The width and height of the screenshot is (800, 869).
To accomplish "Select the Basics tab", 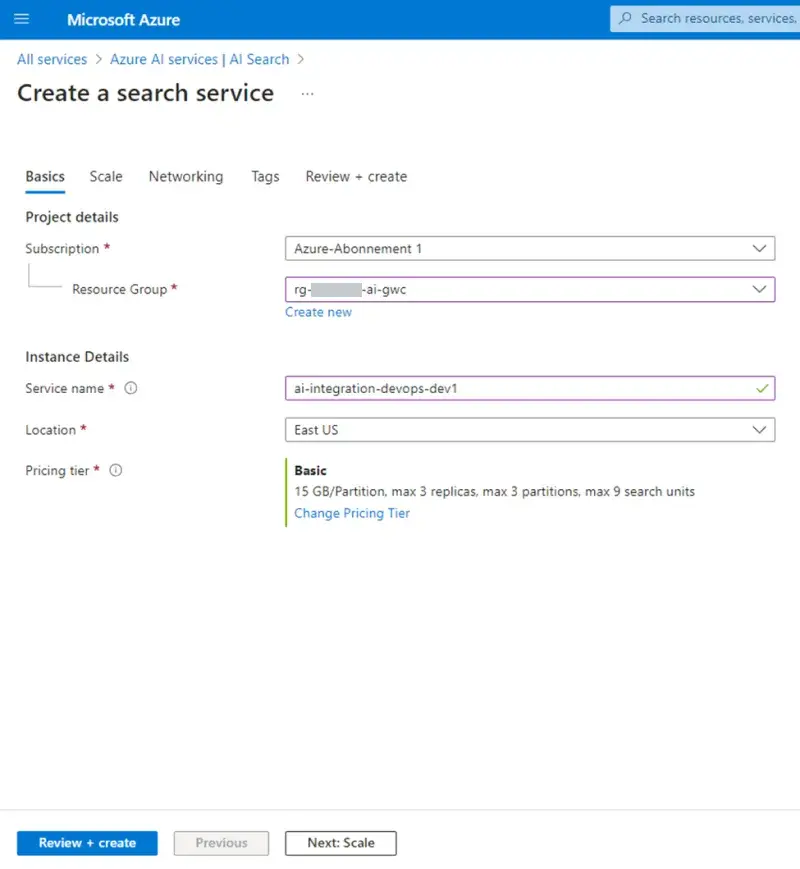I will point(45,177).
